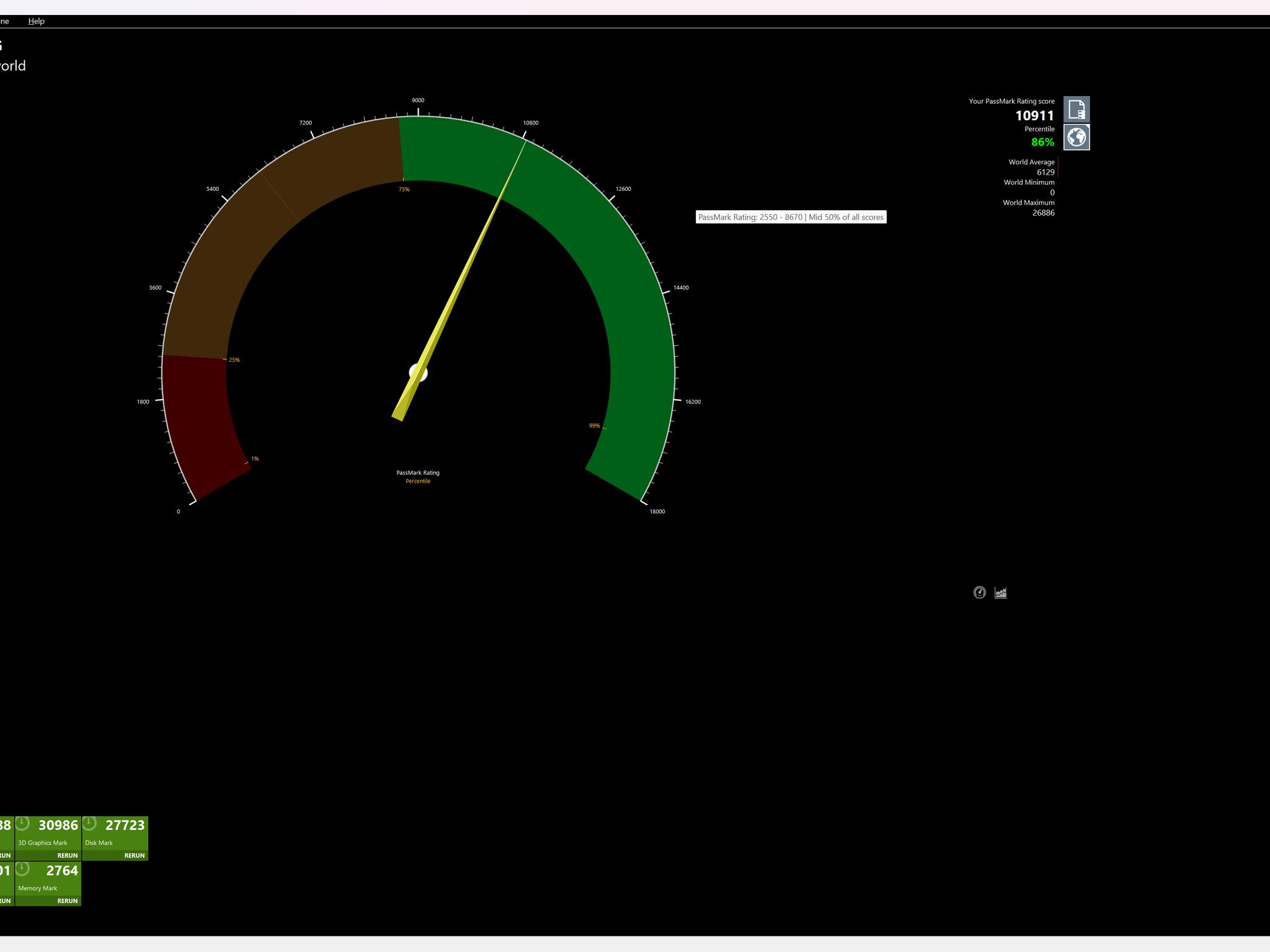This screenshot has height=952, width=1270.
Task: Click the World Maximum value 26886
Action: point(1044,213)
